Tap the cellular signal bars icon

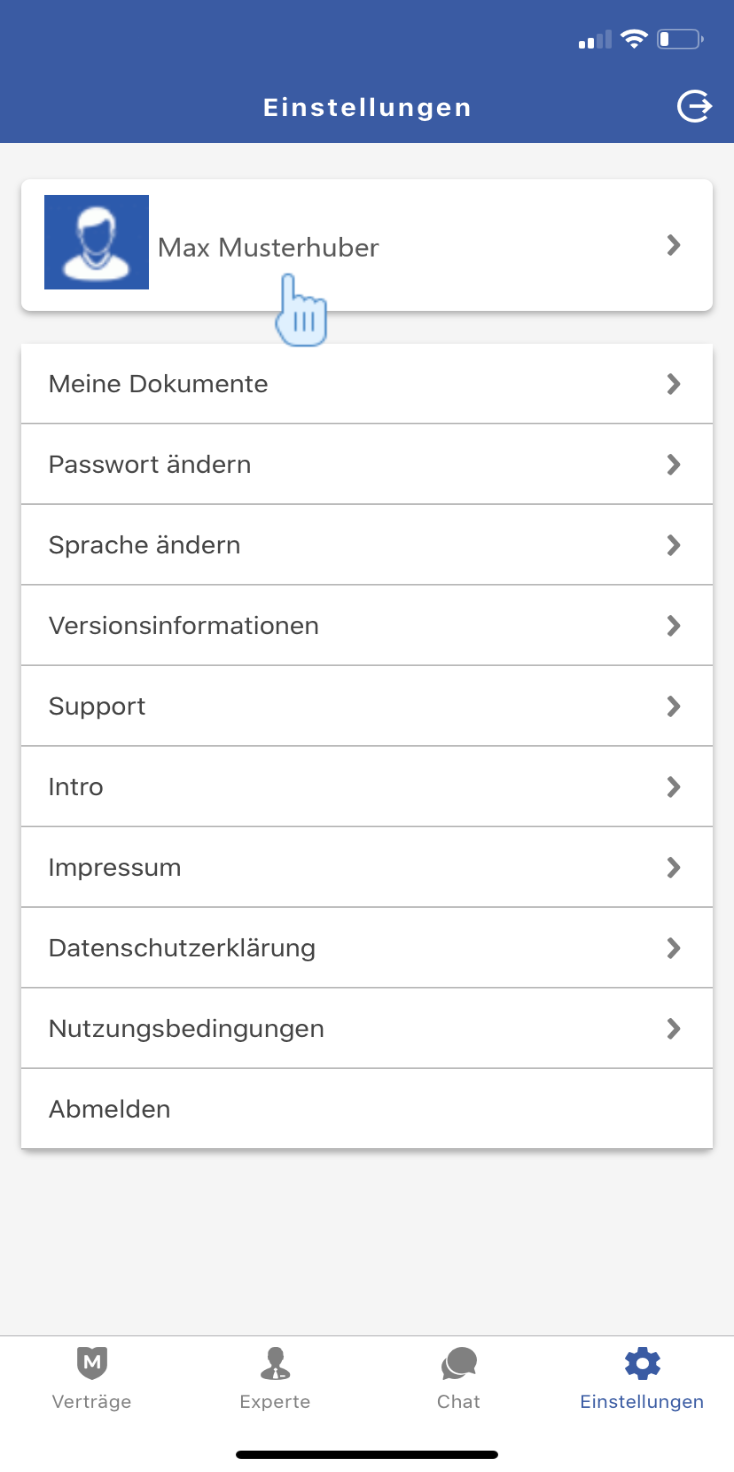(594, 41)
